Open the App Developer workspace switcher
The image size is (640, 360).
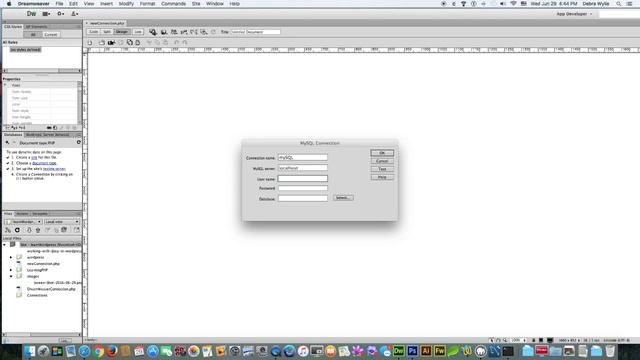click(x=574, y=14)
